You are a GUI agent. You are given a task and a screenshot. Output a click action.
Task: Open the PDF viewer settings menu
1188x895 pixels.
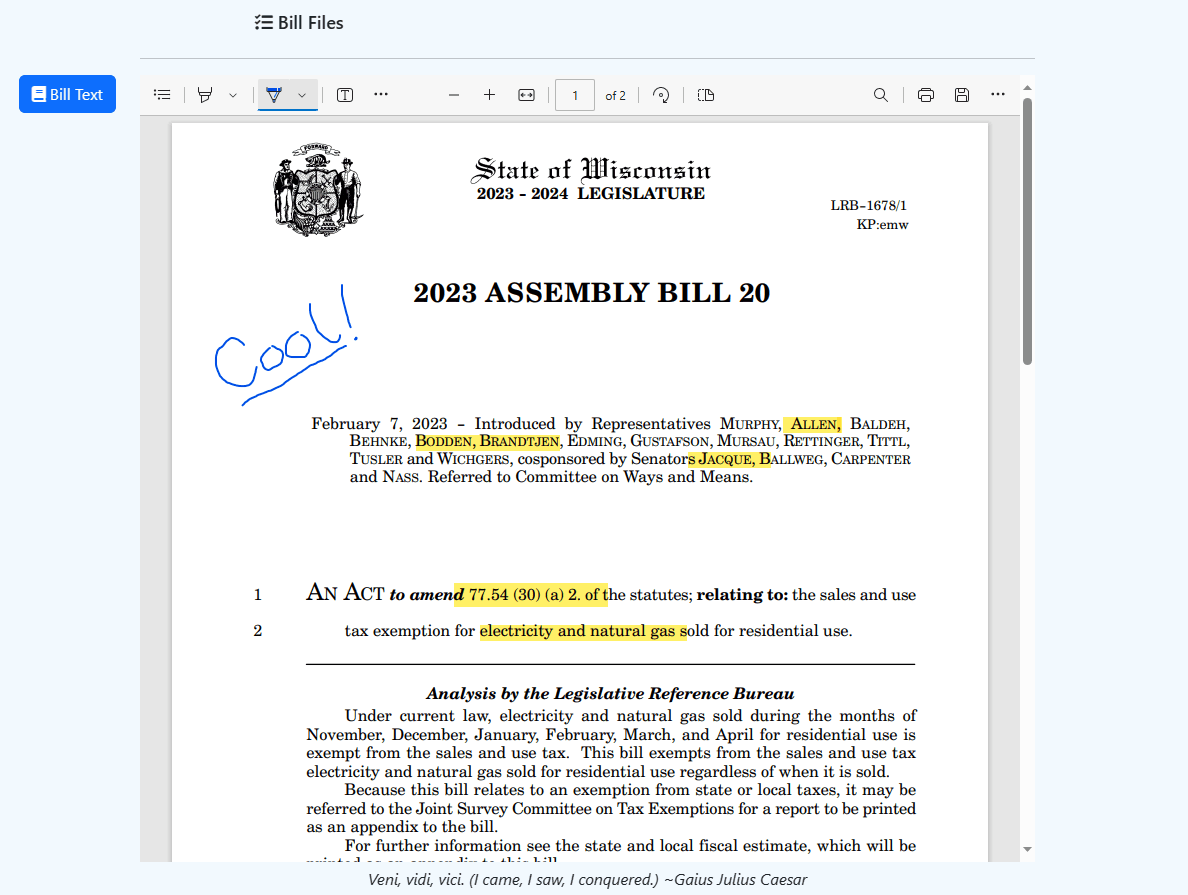(998, 95)
